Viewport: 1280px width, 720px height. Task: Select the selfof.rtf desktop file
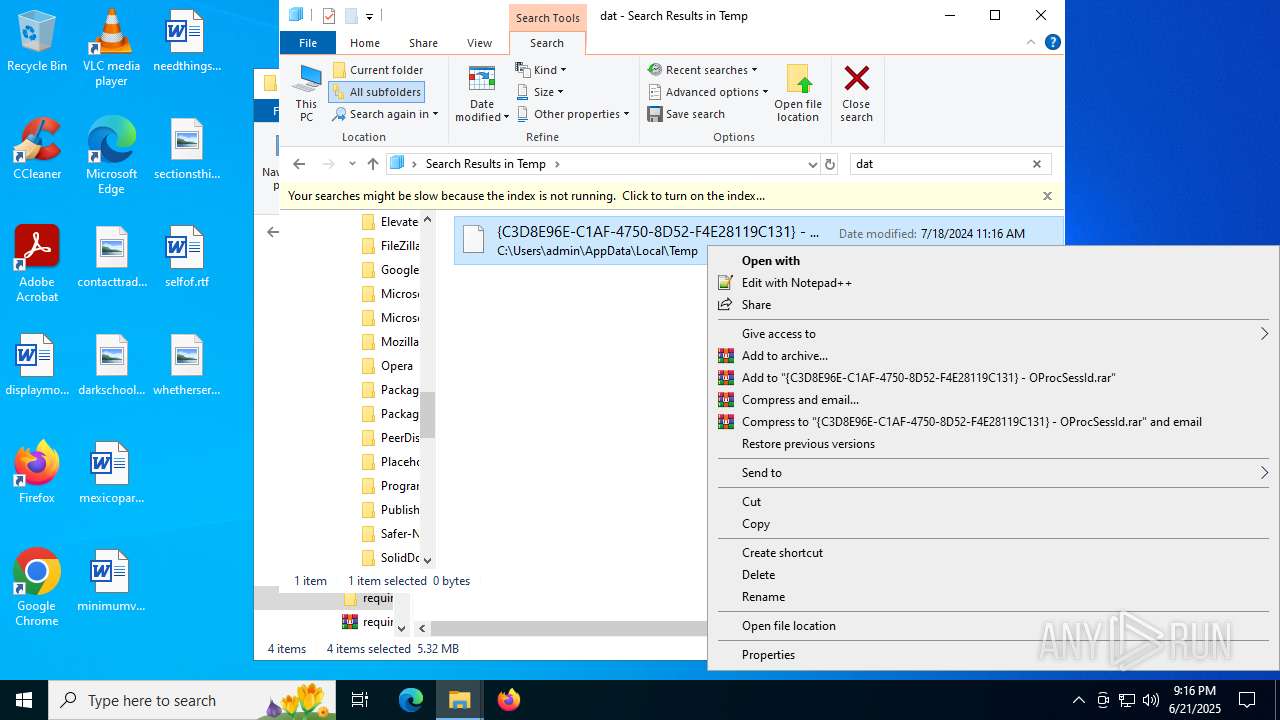coord(187,257)
